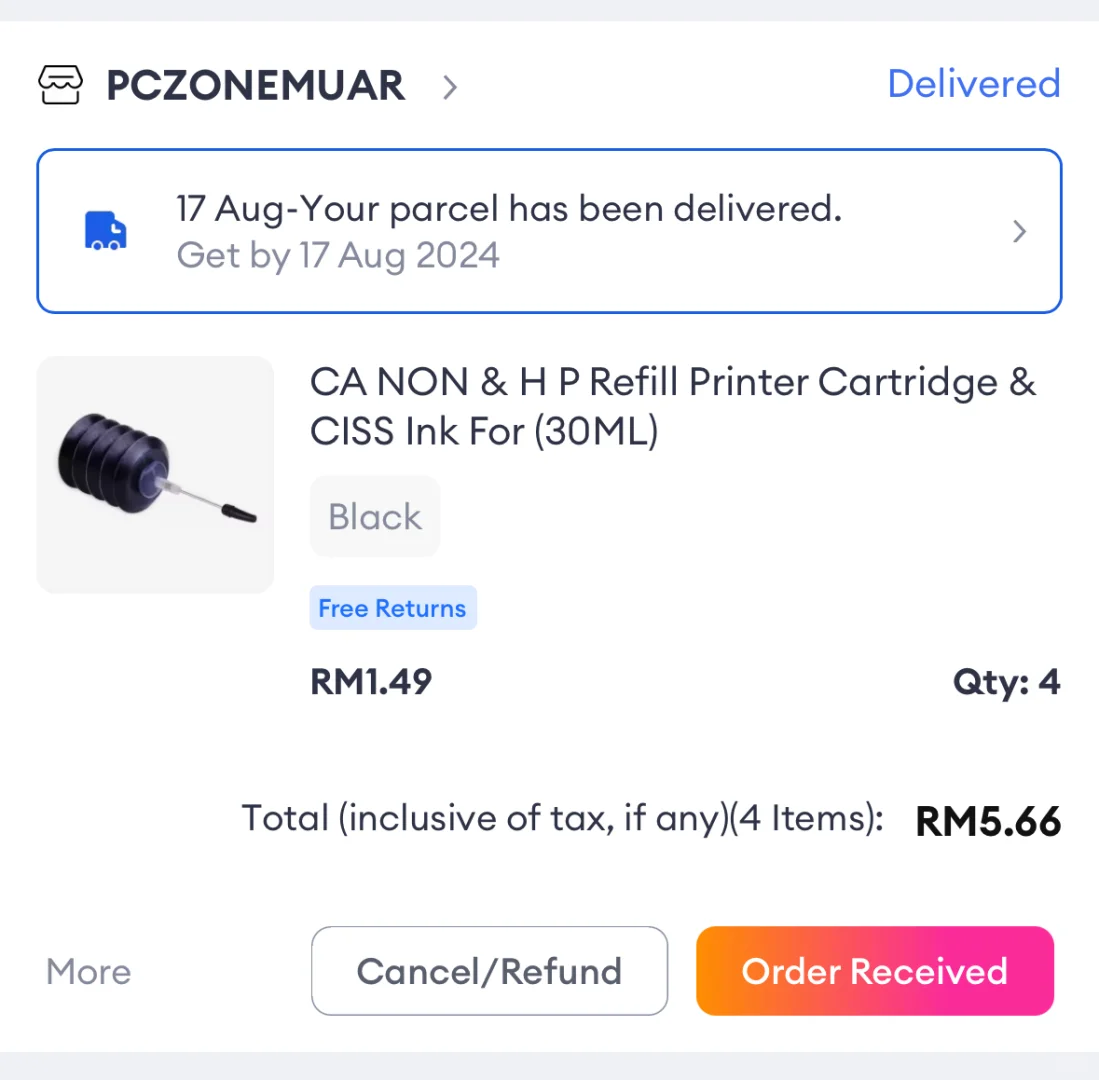This screenshot has width=1099, height=1080.
Task: Click the RM1.49 item price
Action: tap(371, 682)
